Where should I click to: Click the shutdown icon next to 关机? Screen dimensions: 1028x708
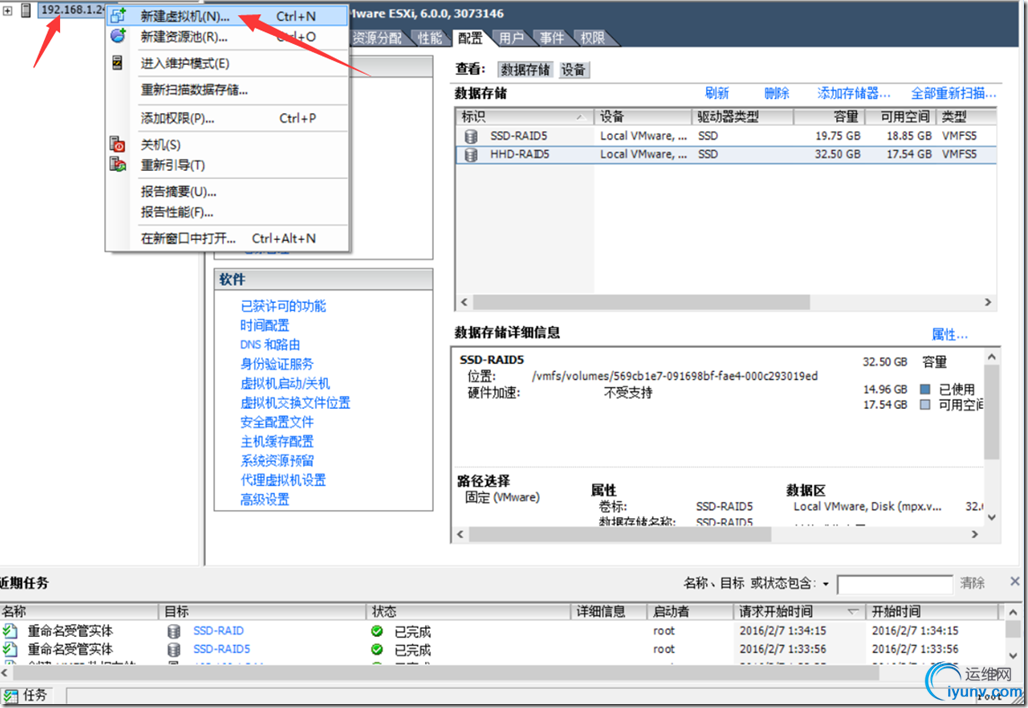pyautogui.click(x=118, y=144)
